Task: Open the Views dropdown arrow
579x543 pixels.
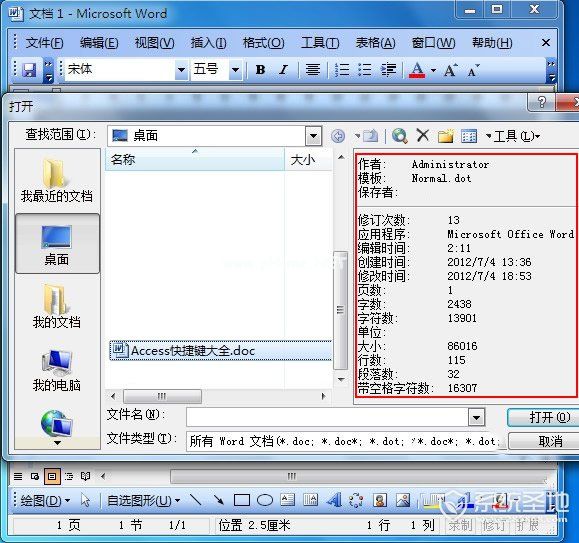Action: 488,137
